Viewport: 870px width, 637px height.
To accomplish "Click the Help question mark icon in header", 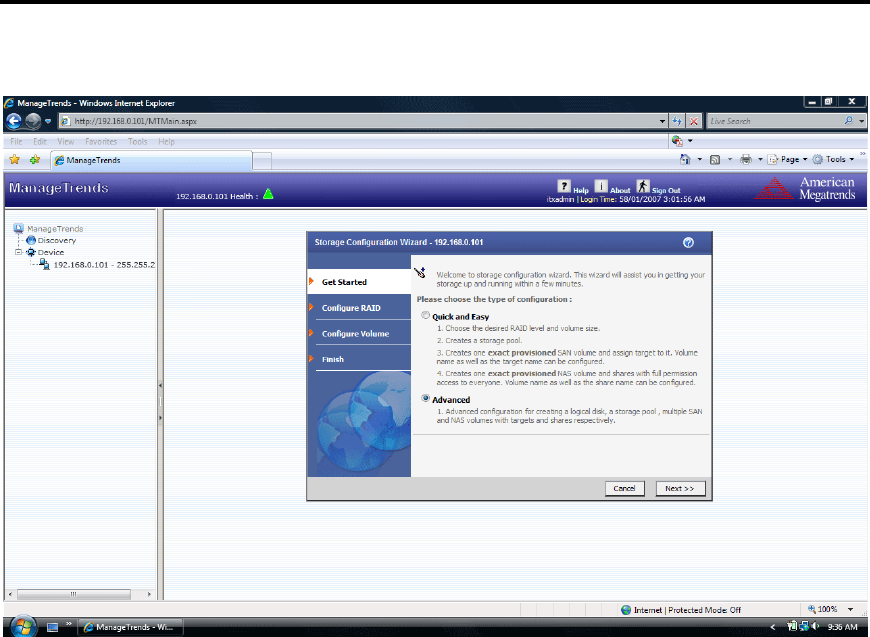I will pos(564,186).
